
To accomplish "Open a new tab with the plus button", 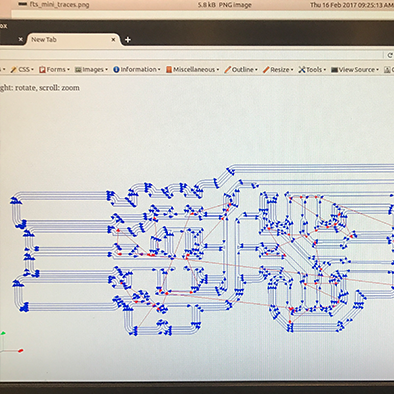I will (x=127, y=40).
